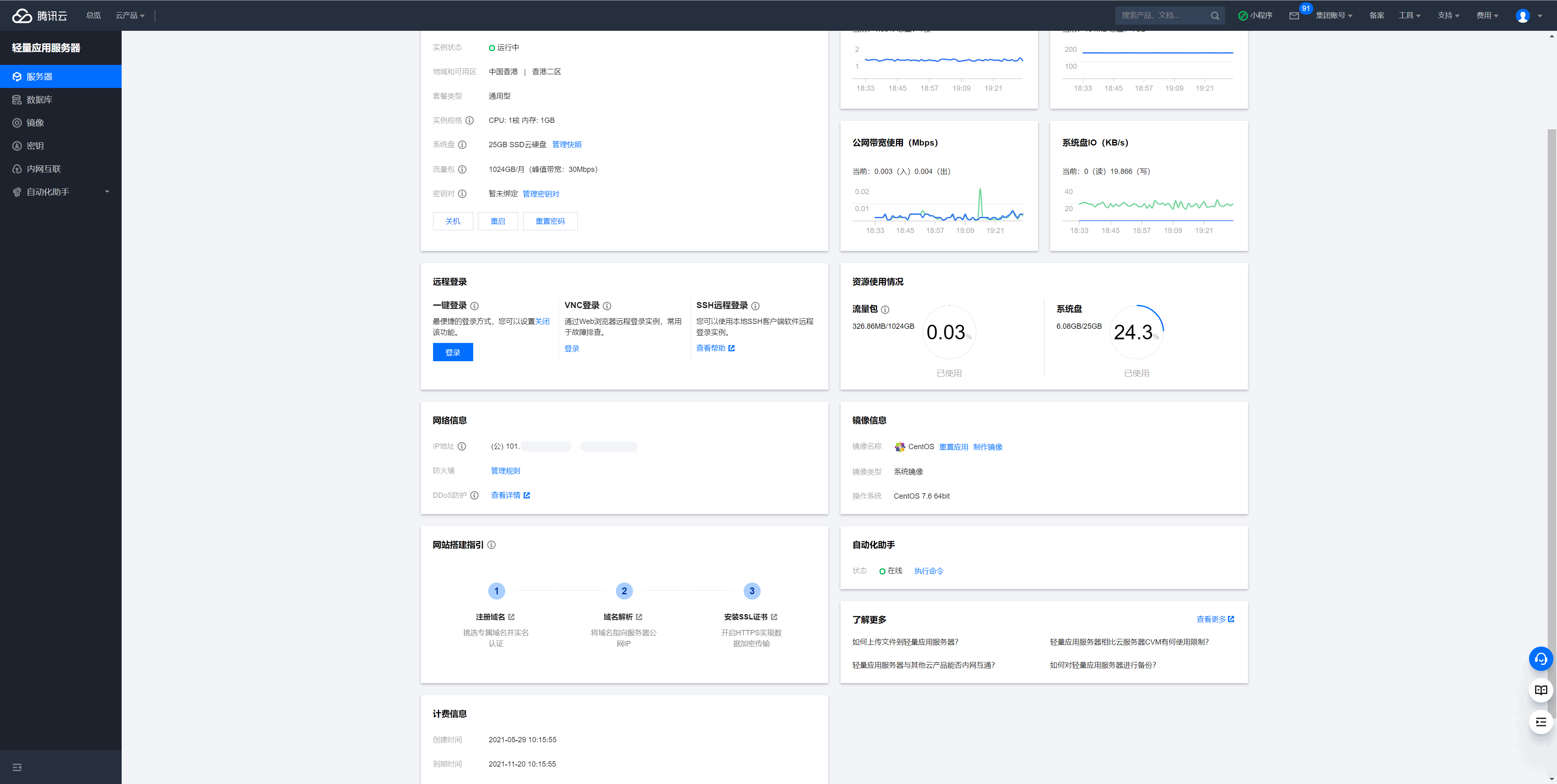Open 密钥 in the sidebar
The height and width of the screenshot is (784, 1557).
60,146
